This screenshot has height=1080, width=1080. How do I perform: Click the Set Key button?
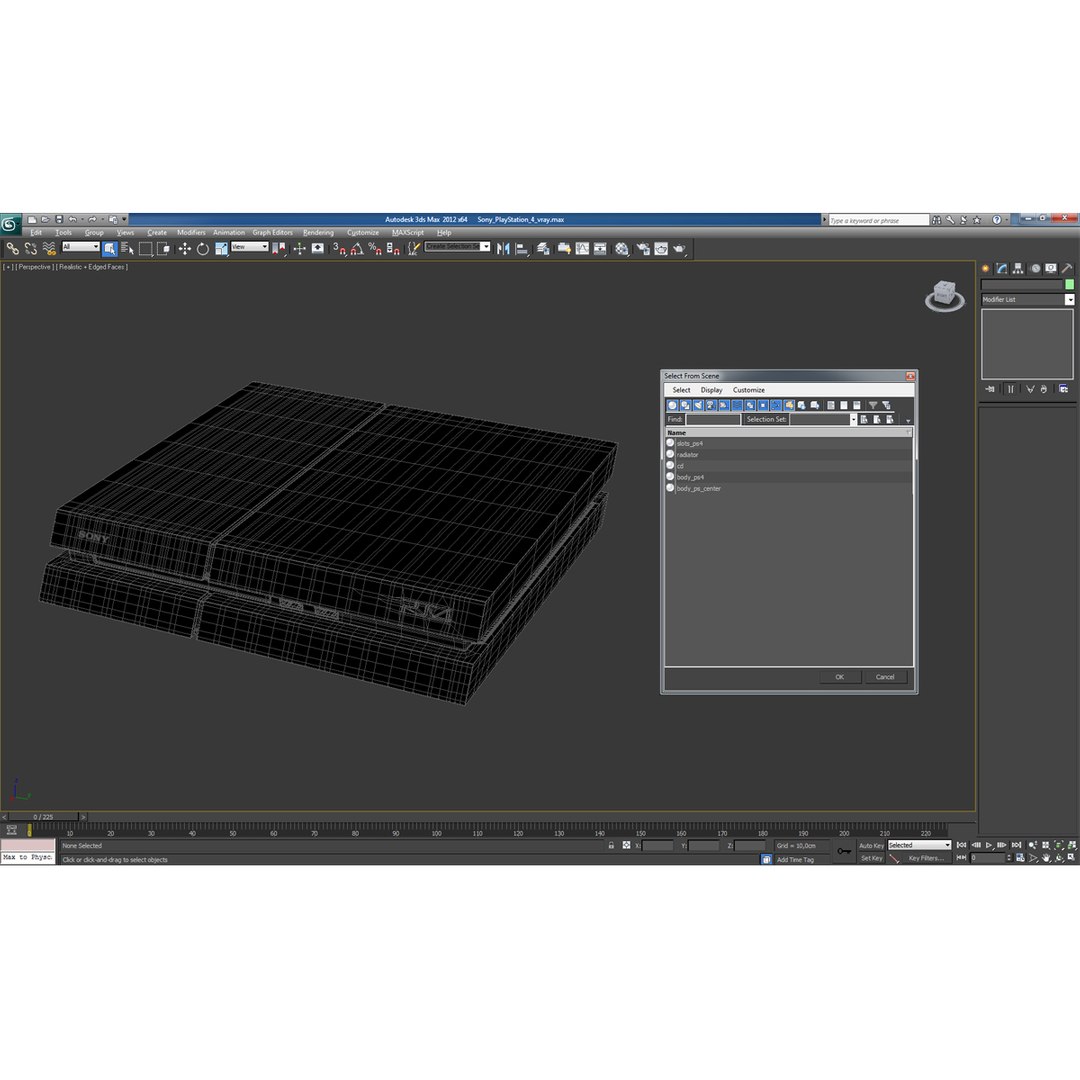click(871, 858)
